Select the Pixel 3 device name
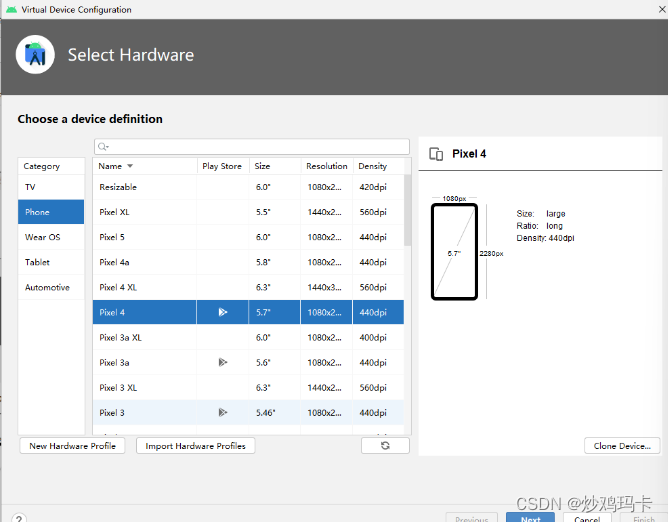Viewport: 668px width, 522px height. click(x=112, y=413)
